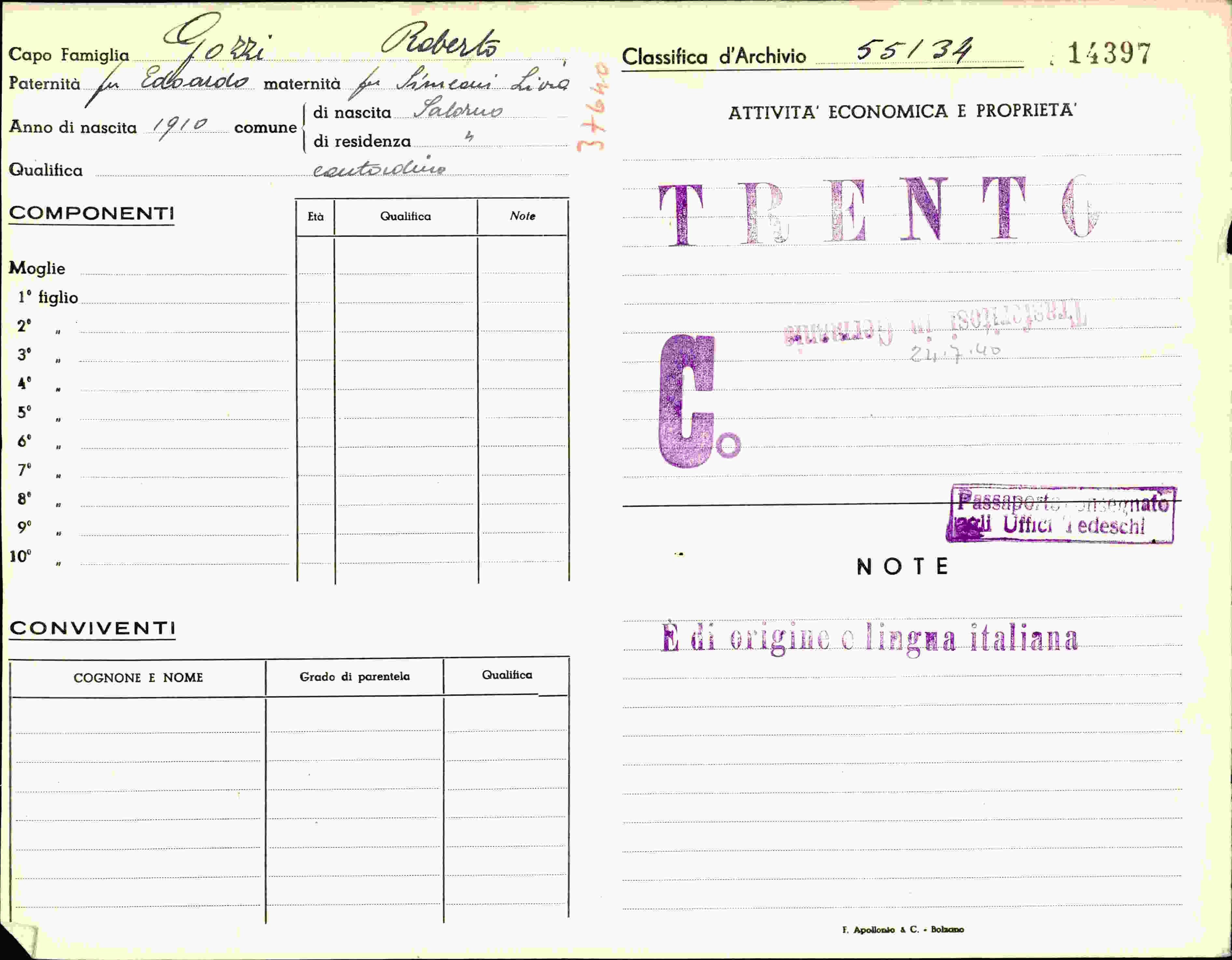The image size is (1232, 960).
Task: Click the 'NOTE' heading on the right
Action: coord(903,567)
